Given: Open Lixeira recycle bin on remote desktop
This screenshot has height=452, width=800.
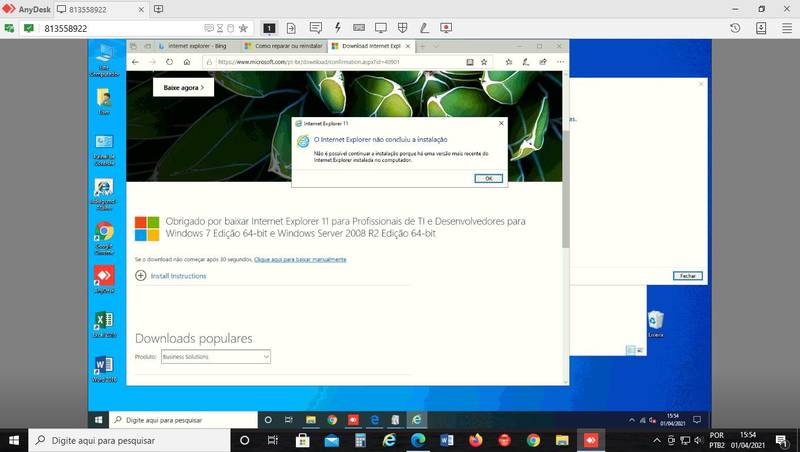Looking at the screenshot, I should (x=656, y=324).
